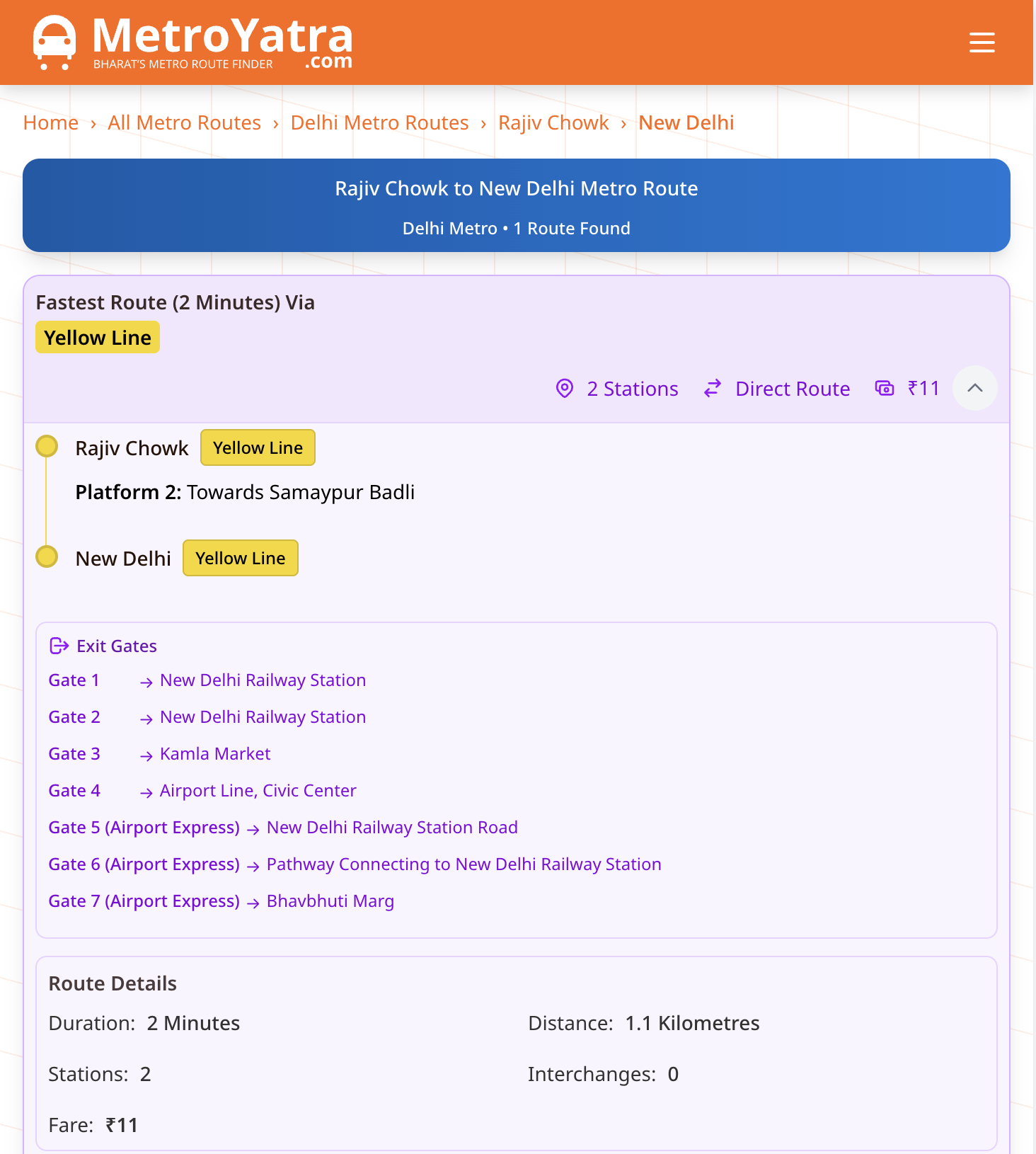Open the All Metro Routes breadcrumb

pyautogui.click(x=185, y=122)
